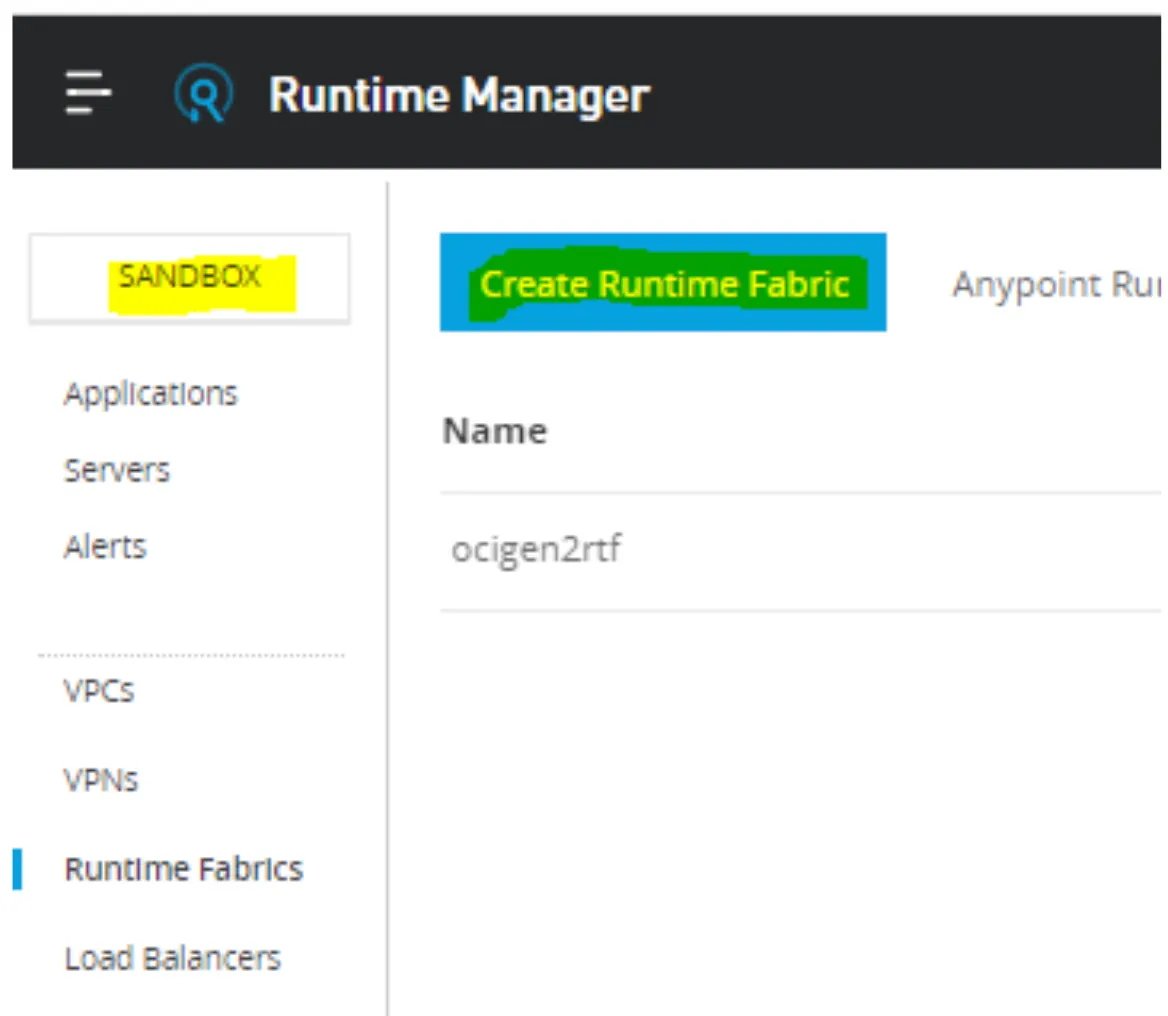Click Create Runtime Fabric button

tap(663, 282)
